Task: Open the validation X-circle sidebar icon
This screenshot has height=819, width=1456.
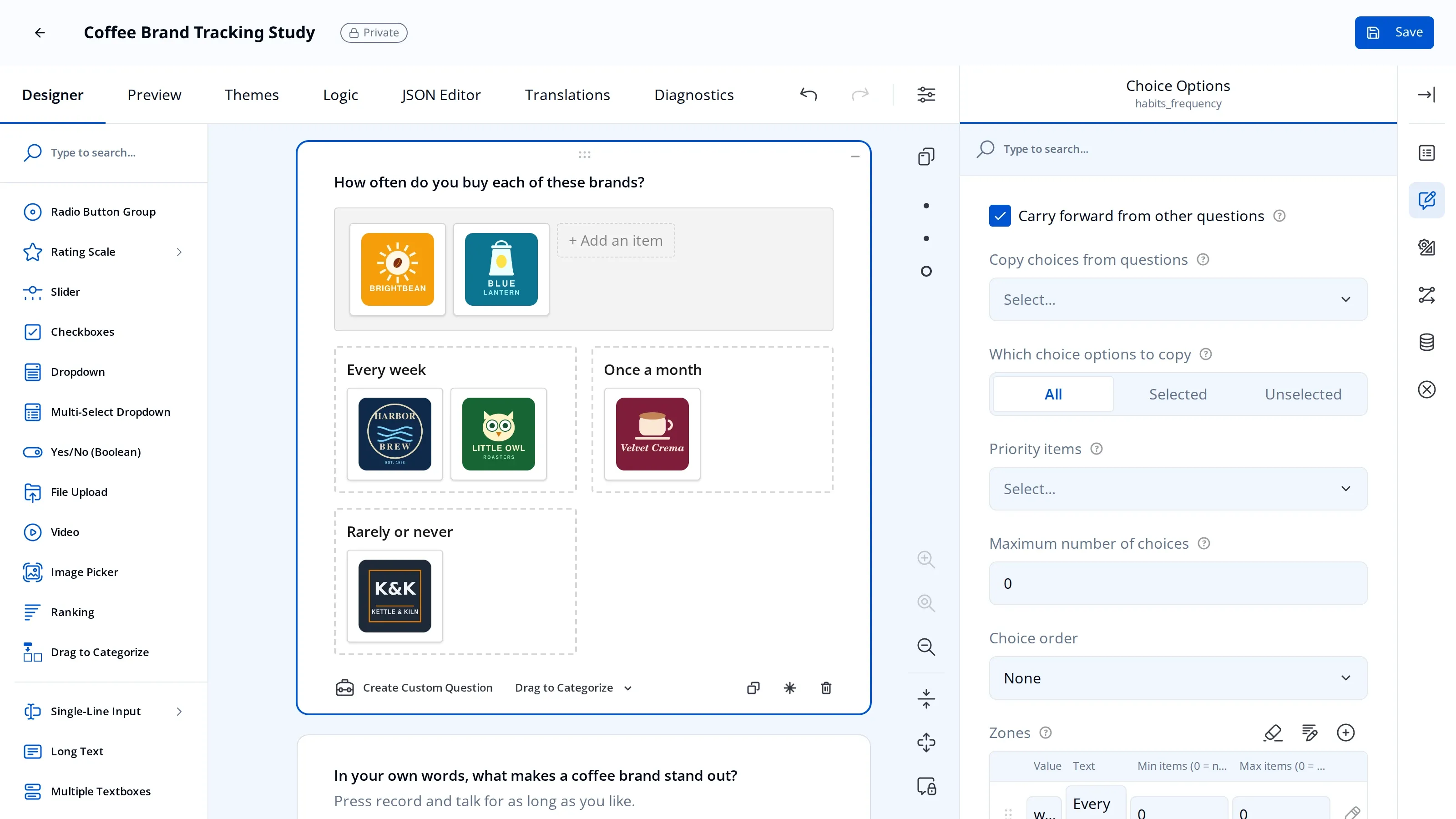Action: [1426, 389]
